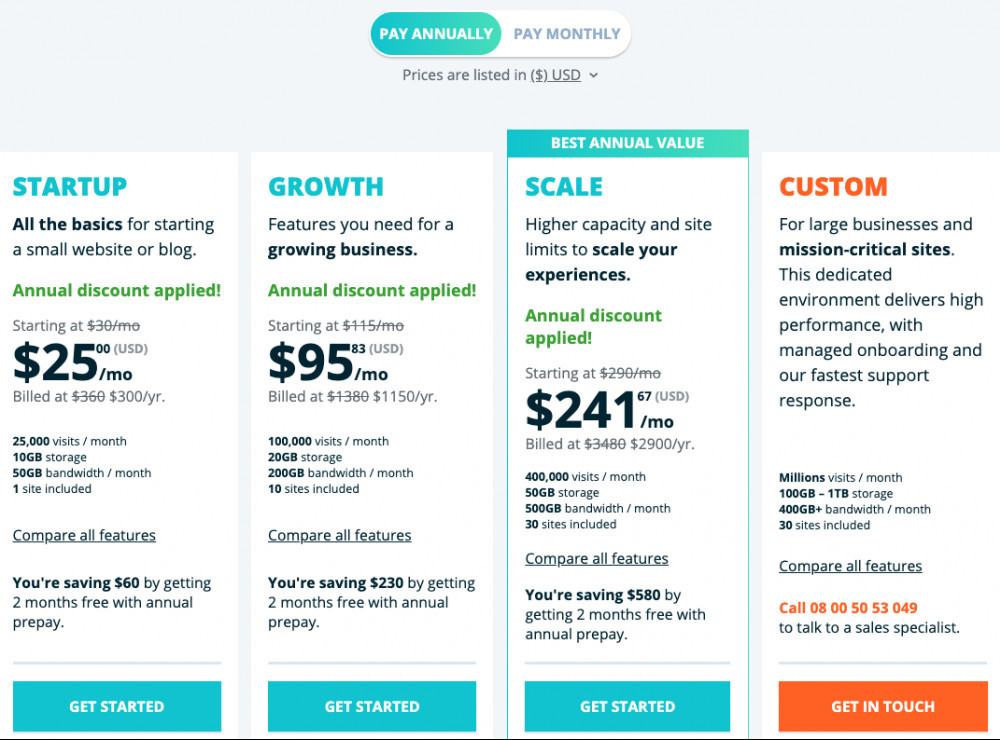Open Compare all features for Startup
Screen dimensions: 1000x740
(84, 535)
